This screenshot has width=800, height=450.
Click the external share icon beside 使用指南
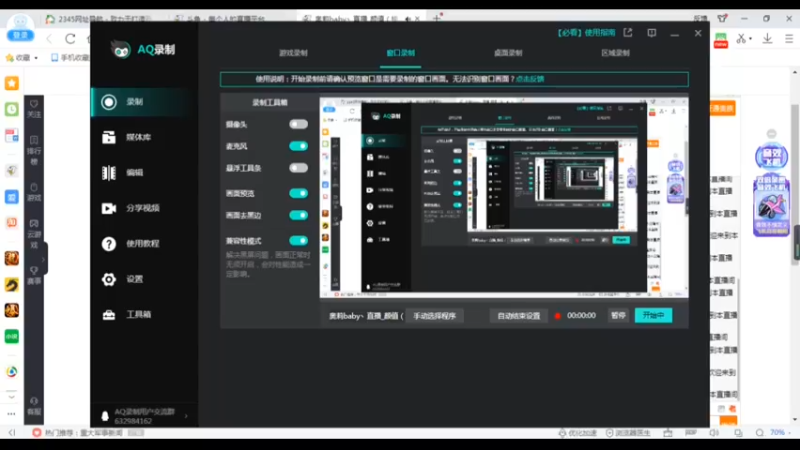click(x=628, y=33)
